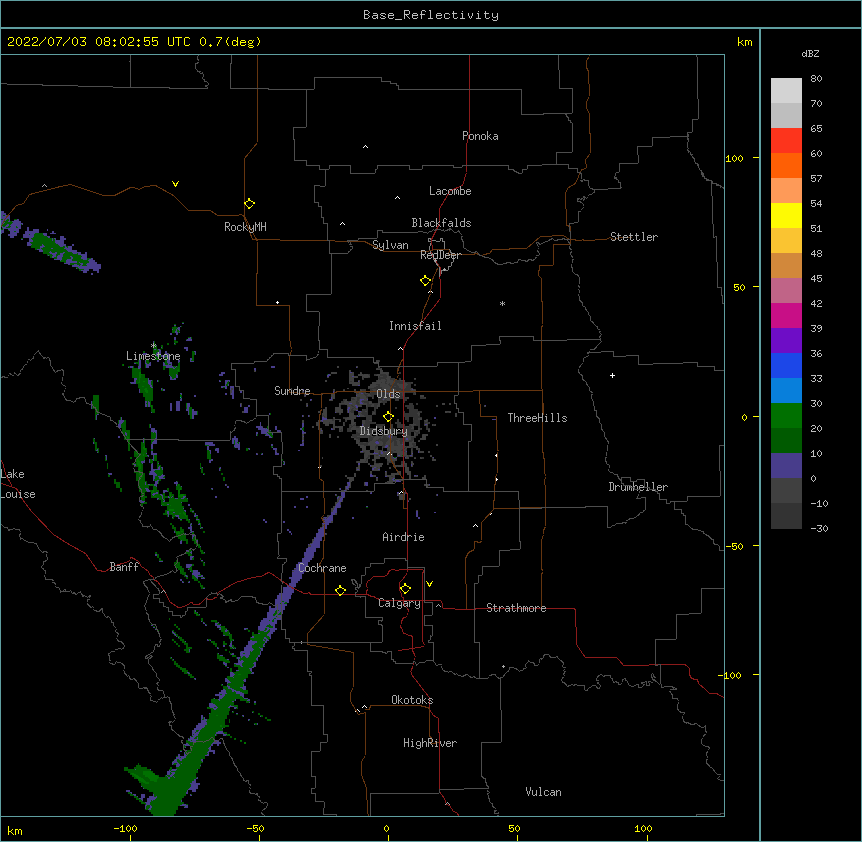The height and width of the screenshot is (842, 862).
Task: Click the yellow V marker northwest of RockyMH
Action: [x=175, y=184]
